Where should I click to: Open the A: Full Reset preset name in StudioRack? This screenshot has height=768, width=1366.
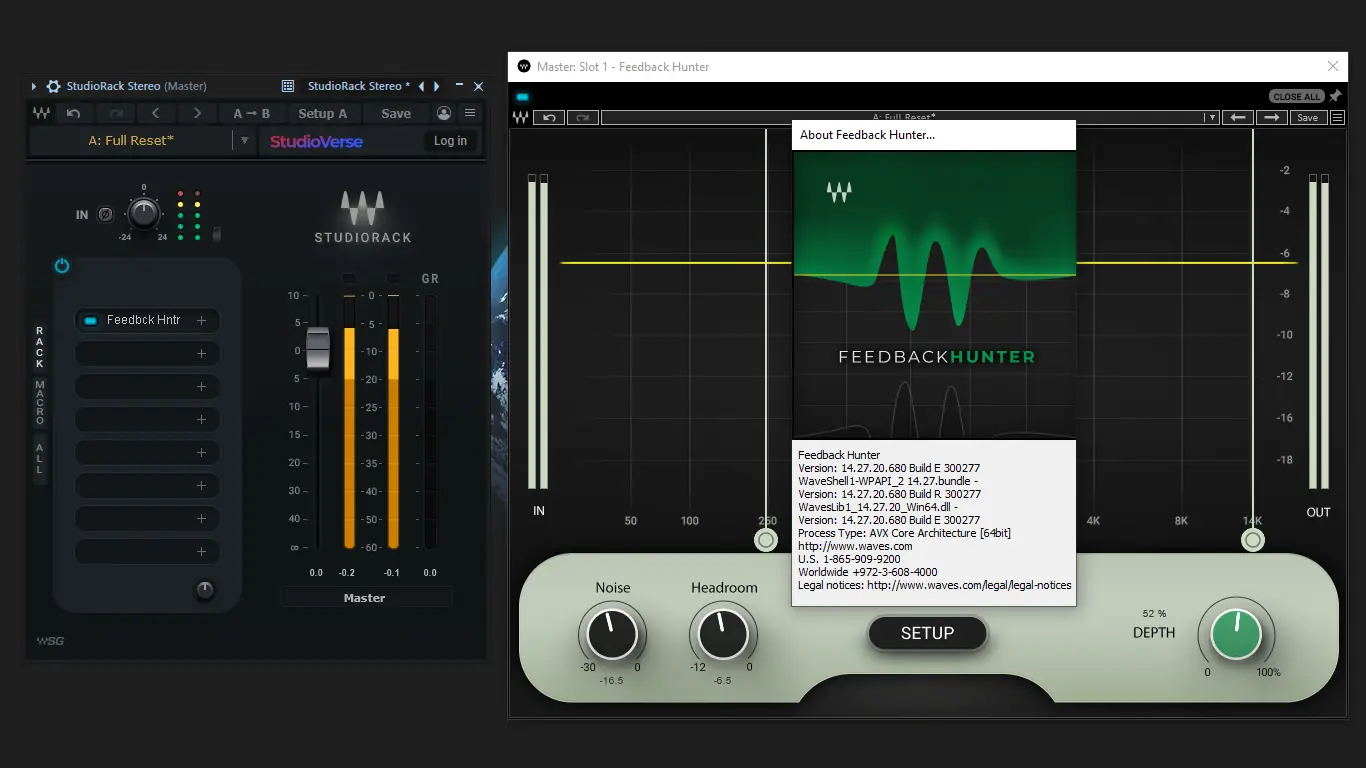point(131,141)
